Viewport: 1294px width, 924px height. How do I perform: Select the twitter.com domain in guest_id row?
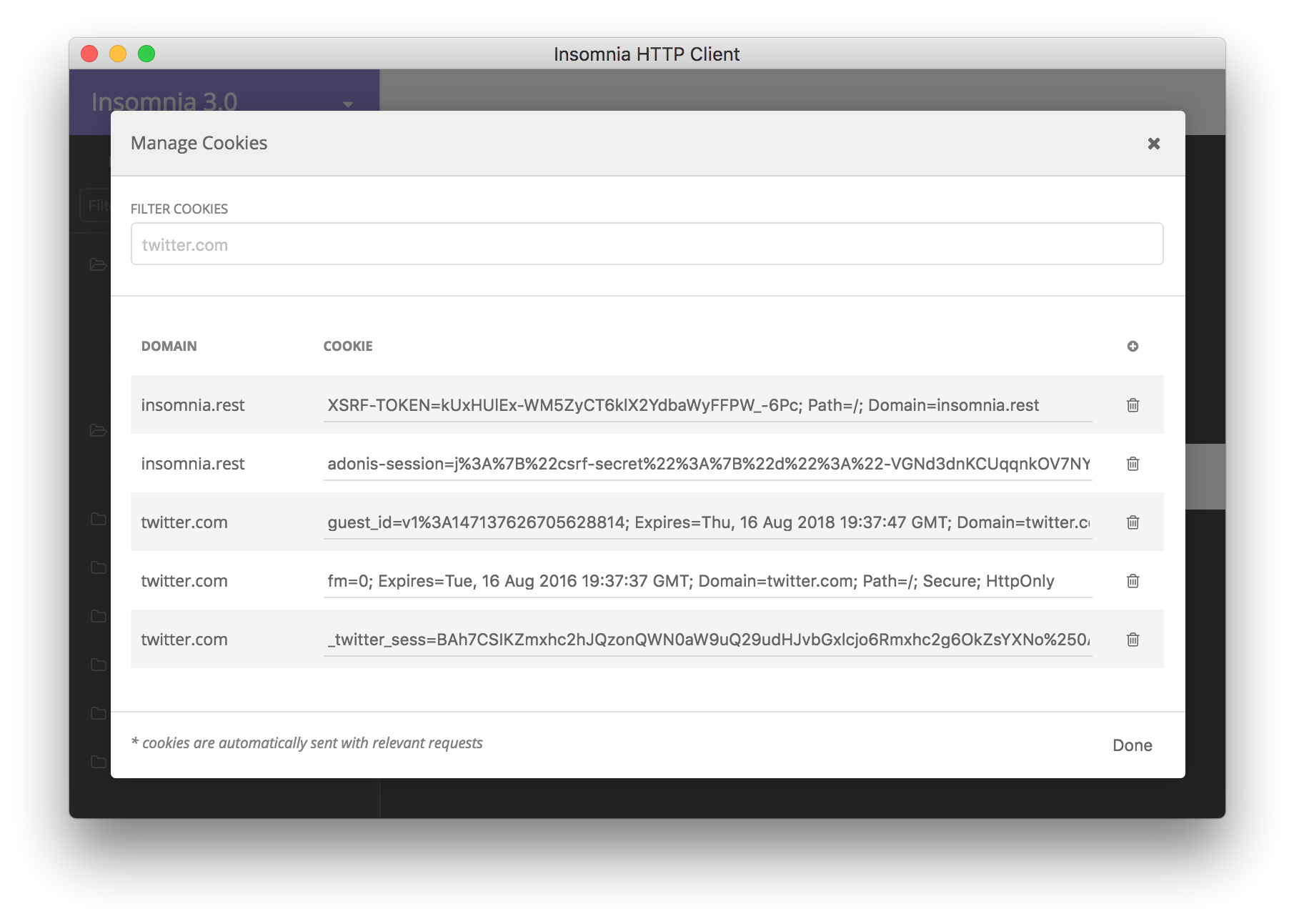coord(184,522)
